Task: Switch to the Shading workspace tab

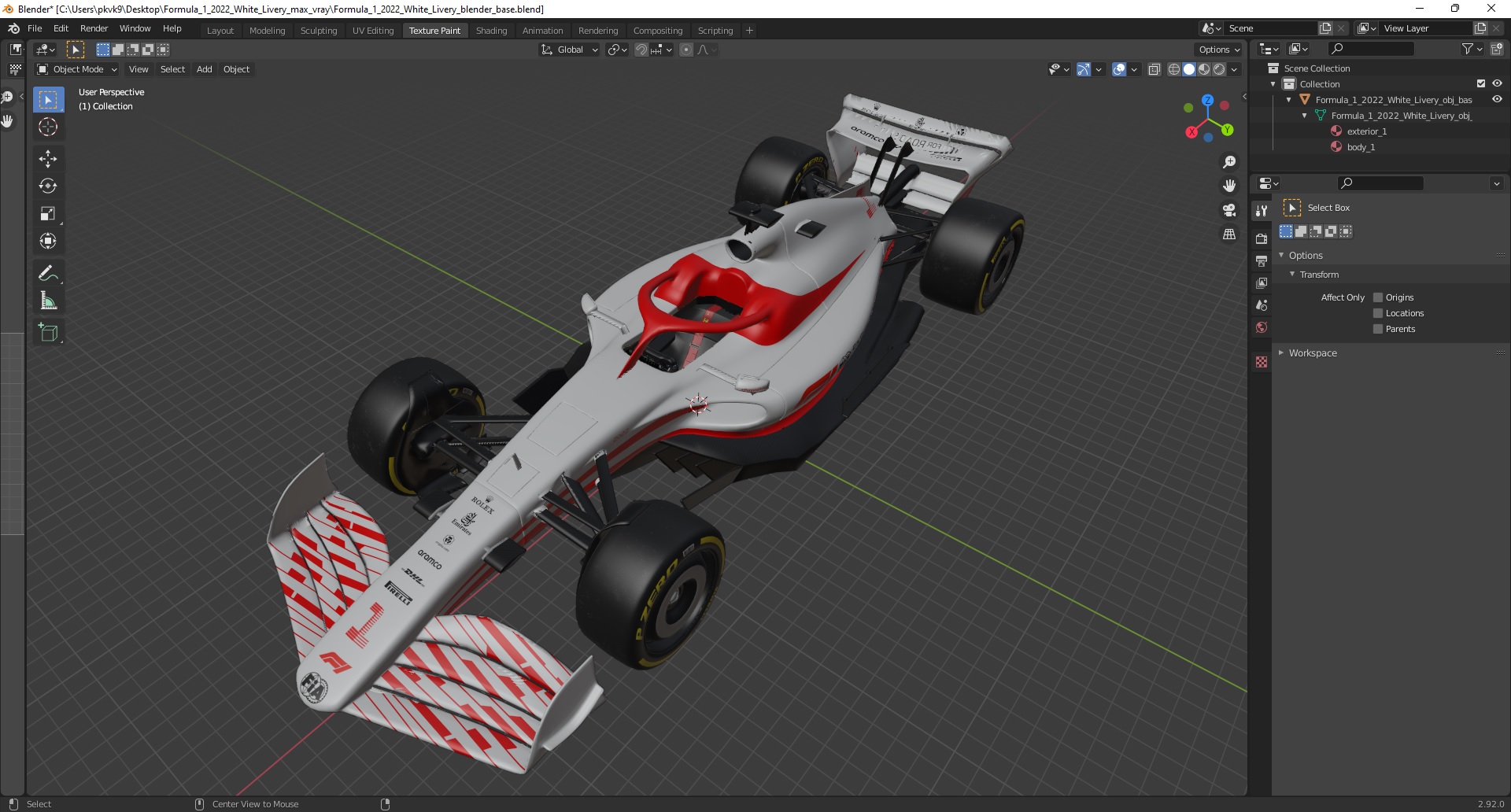Action: point(491,31)
